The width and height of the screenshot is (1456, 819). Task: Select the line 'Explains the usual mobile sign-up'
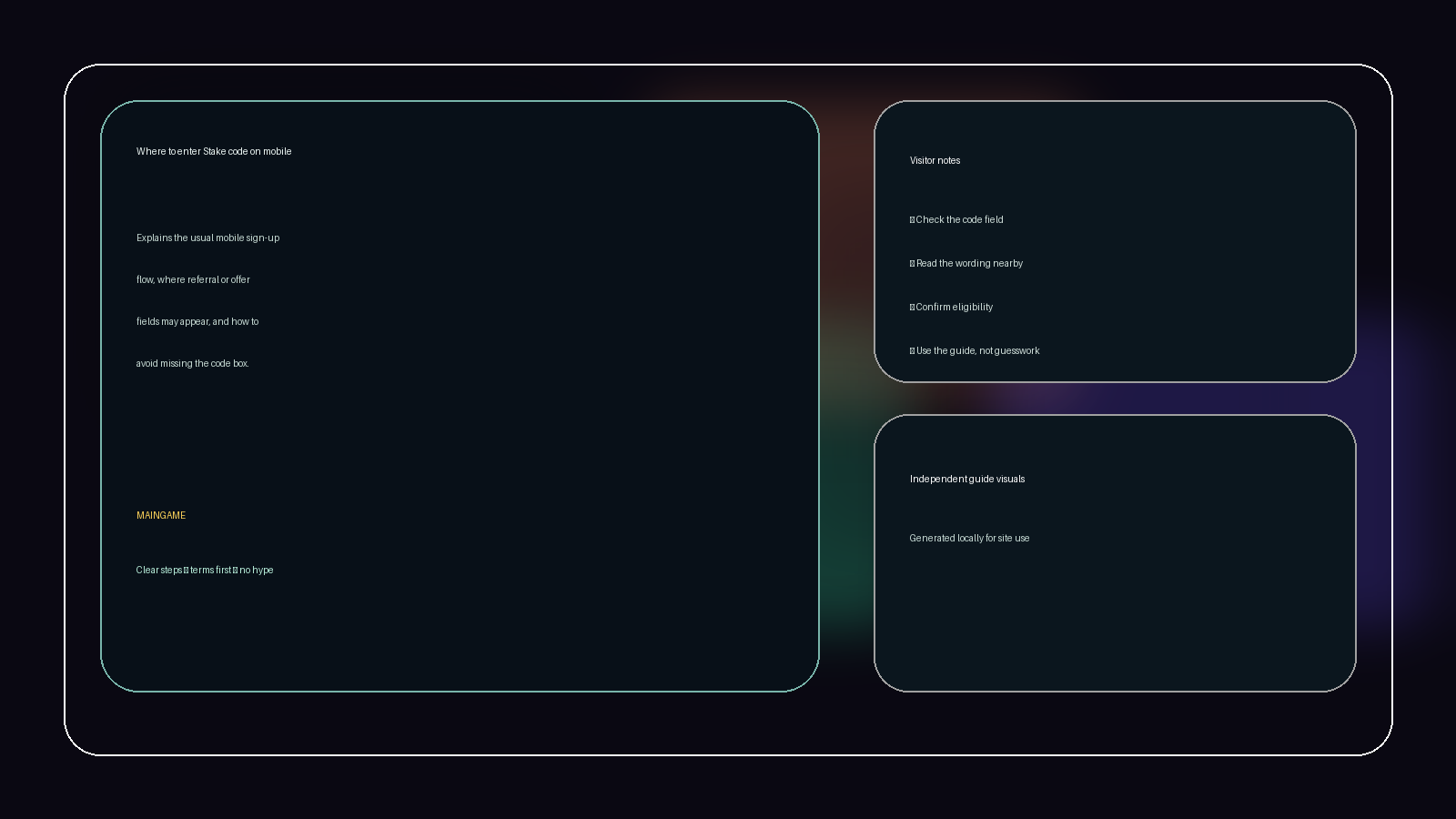208,238
